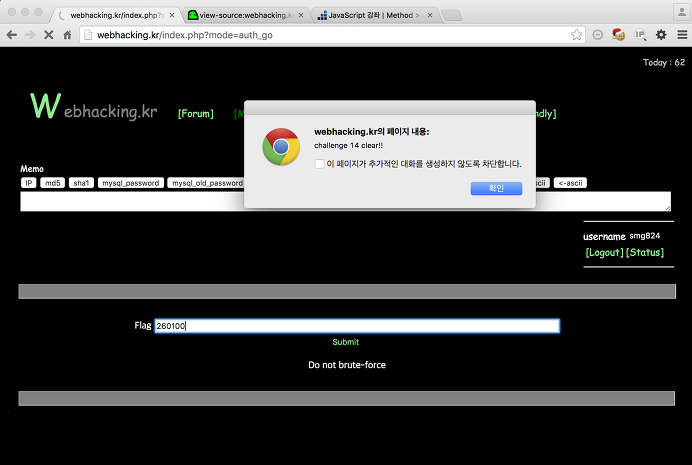Image resolution: width=692 pixels, height=465 pixels.
Task: Click the 'Today : 62' counter text
Action: tap(664, 63)
